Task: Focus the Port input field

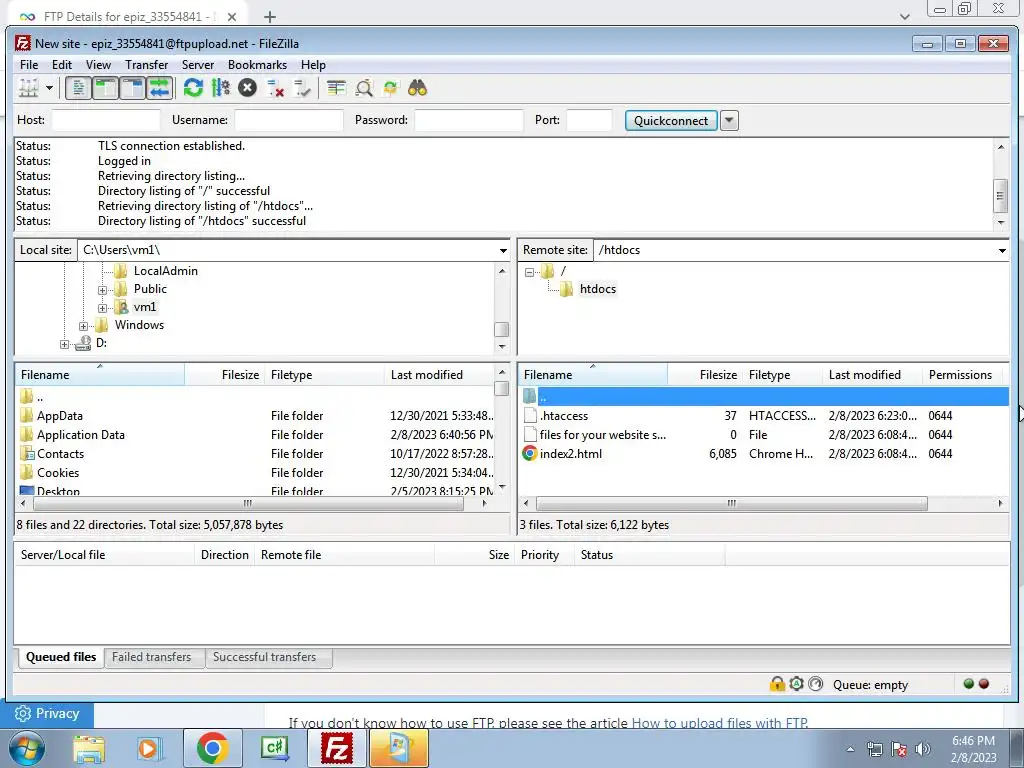Action: pyautogui.click(x=589, y=120)
